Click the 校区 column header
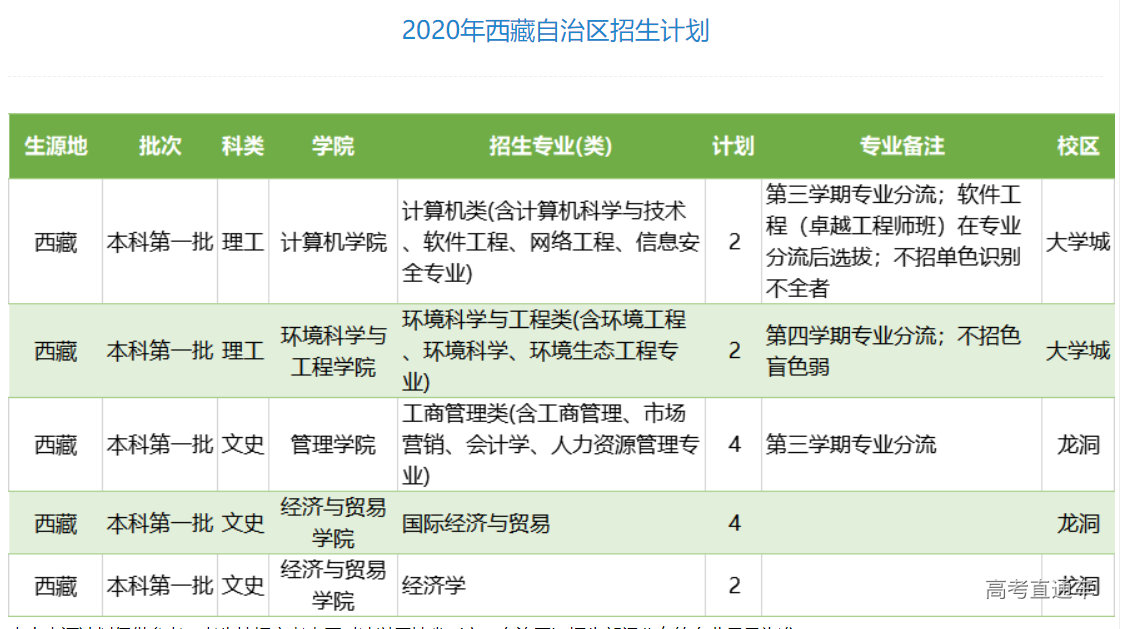1123x629 pixels. pyautogui.click(x=1078, y=146)
